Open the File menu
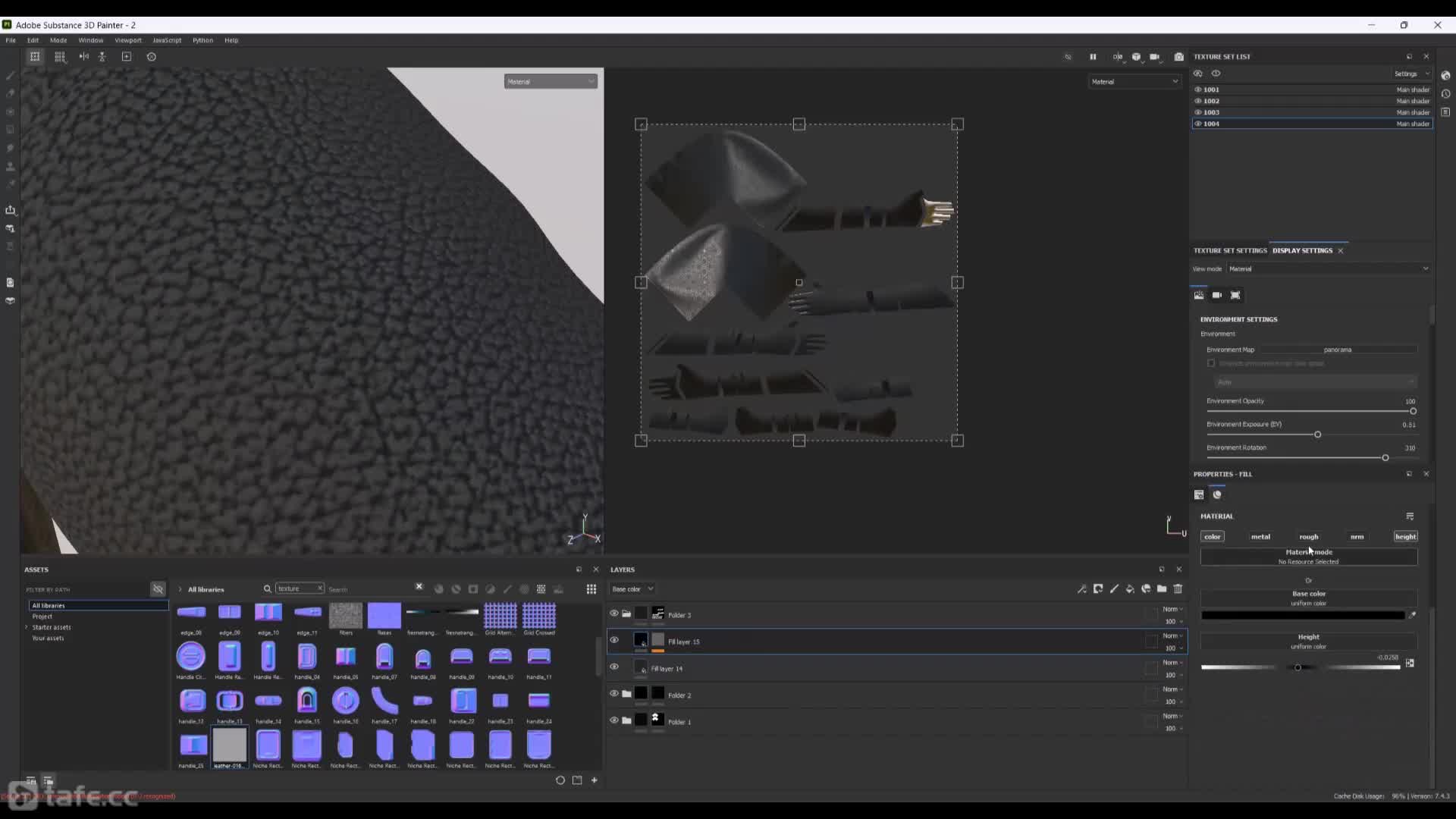This screenshot has height=819, width=1456. [11, 40]
